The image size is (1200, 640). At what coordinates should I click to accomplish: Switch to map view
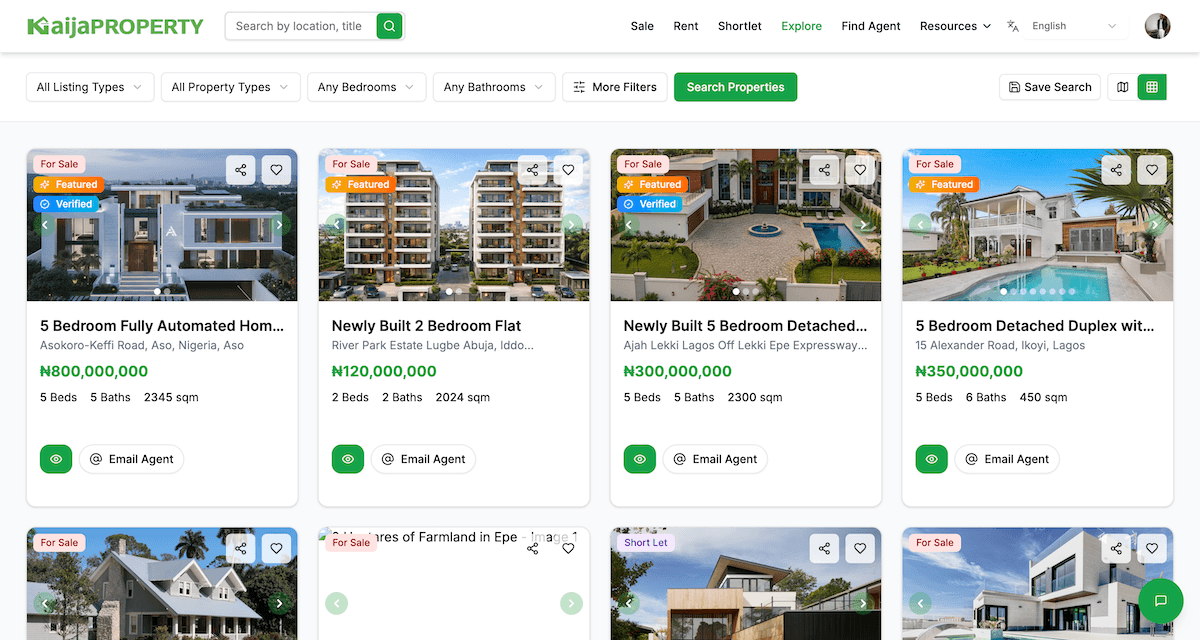point(1122,87)
